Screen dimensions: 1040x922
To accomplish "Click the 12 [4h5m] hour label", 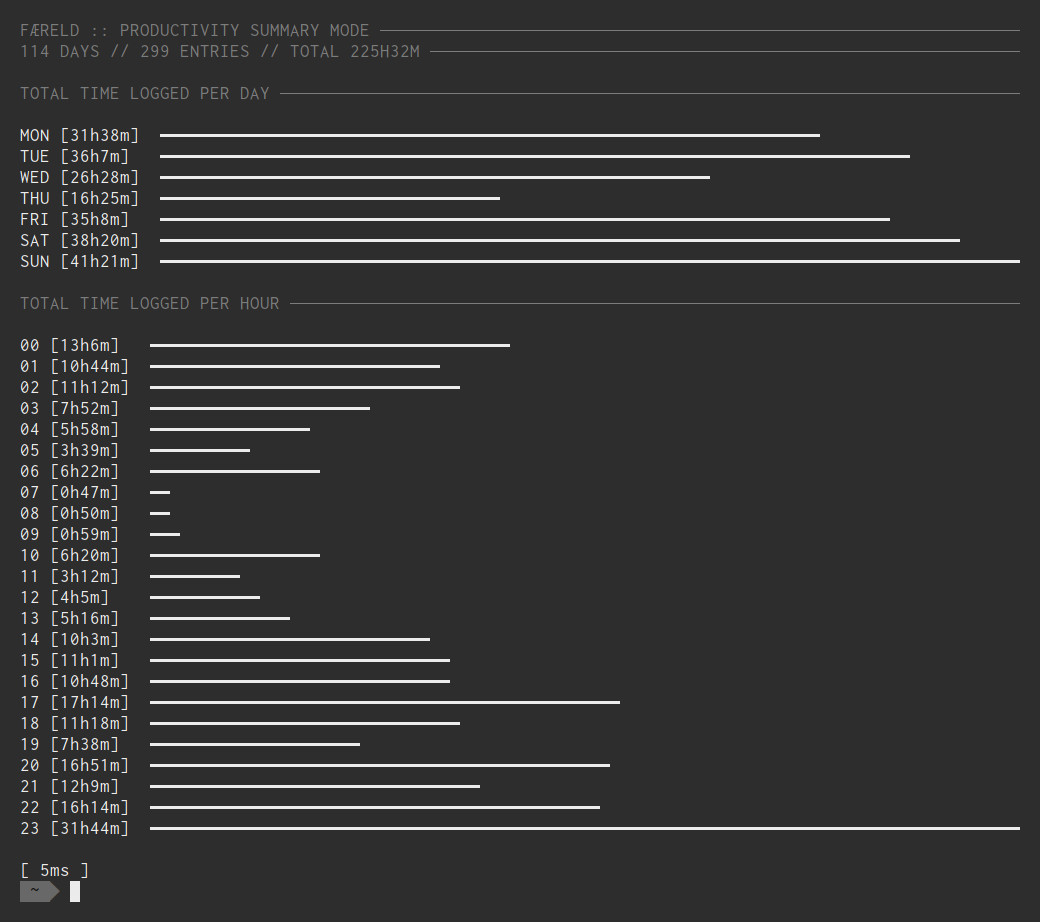I will 64,598.
